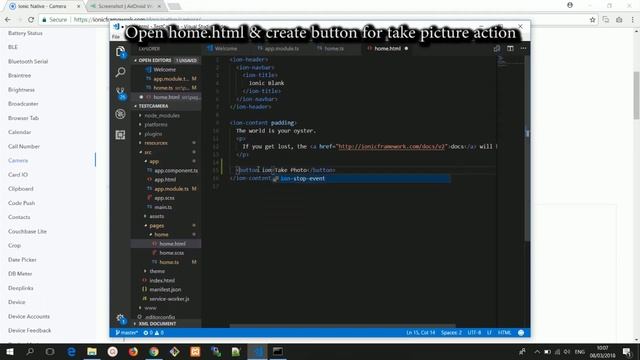Open home.scss in the file tree
The width and height of the screenshot is (640, 360).
point(171,253)
